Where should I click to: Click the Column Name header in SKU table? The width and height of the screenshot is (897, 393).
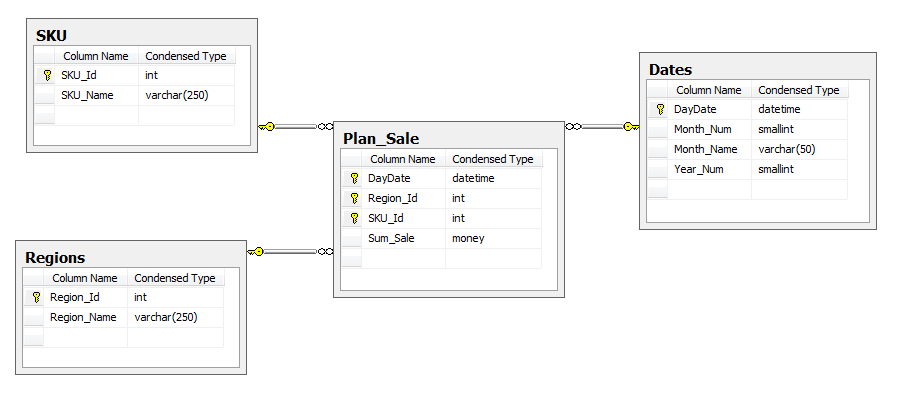point(96,56)
